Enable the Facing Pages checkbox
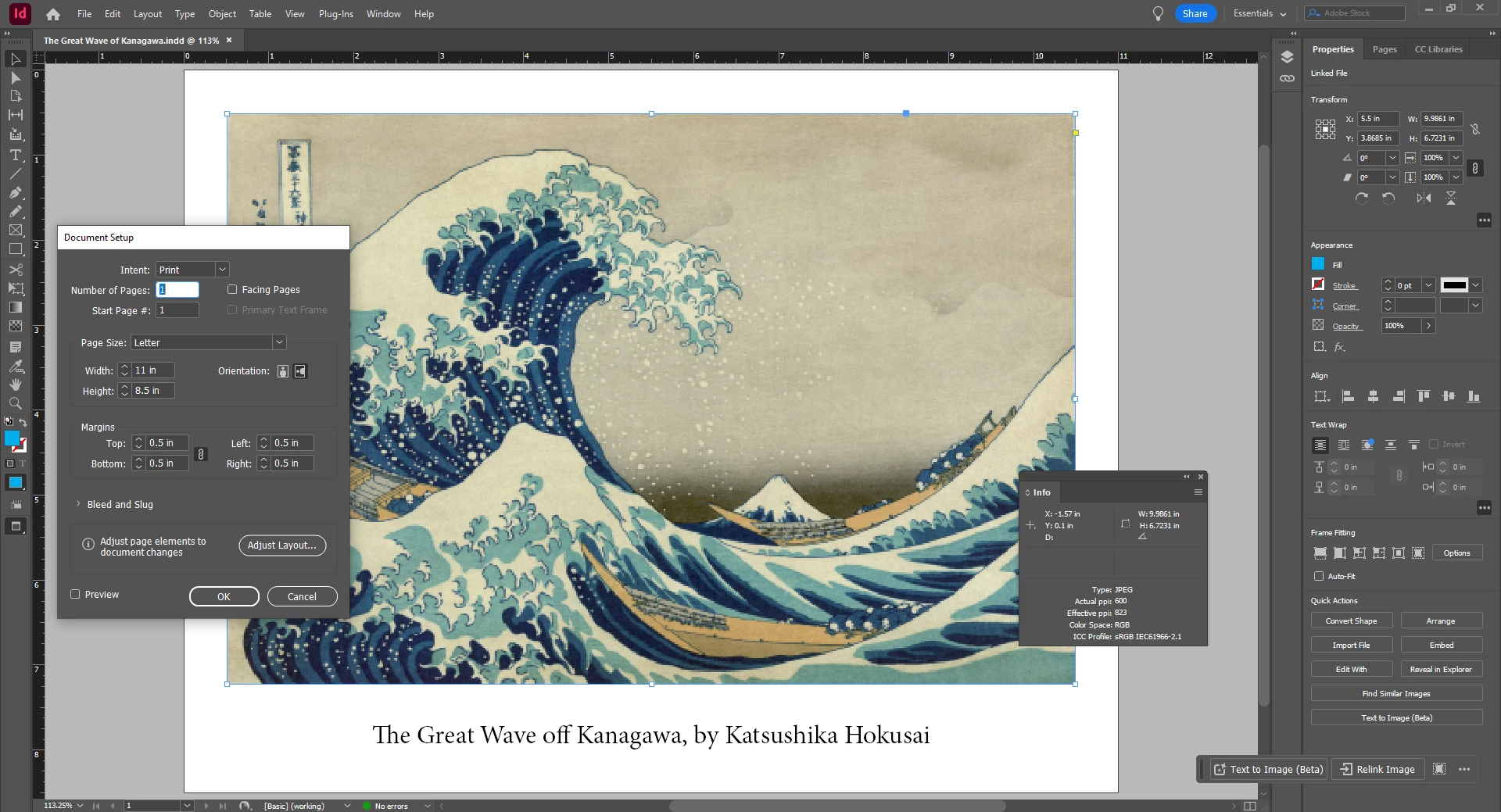Image resolution: width=1501 pixels, height=812 pixels. pyautogui.click(x=232, y=289)
